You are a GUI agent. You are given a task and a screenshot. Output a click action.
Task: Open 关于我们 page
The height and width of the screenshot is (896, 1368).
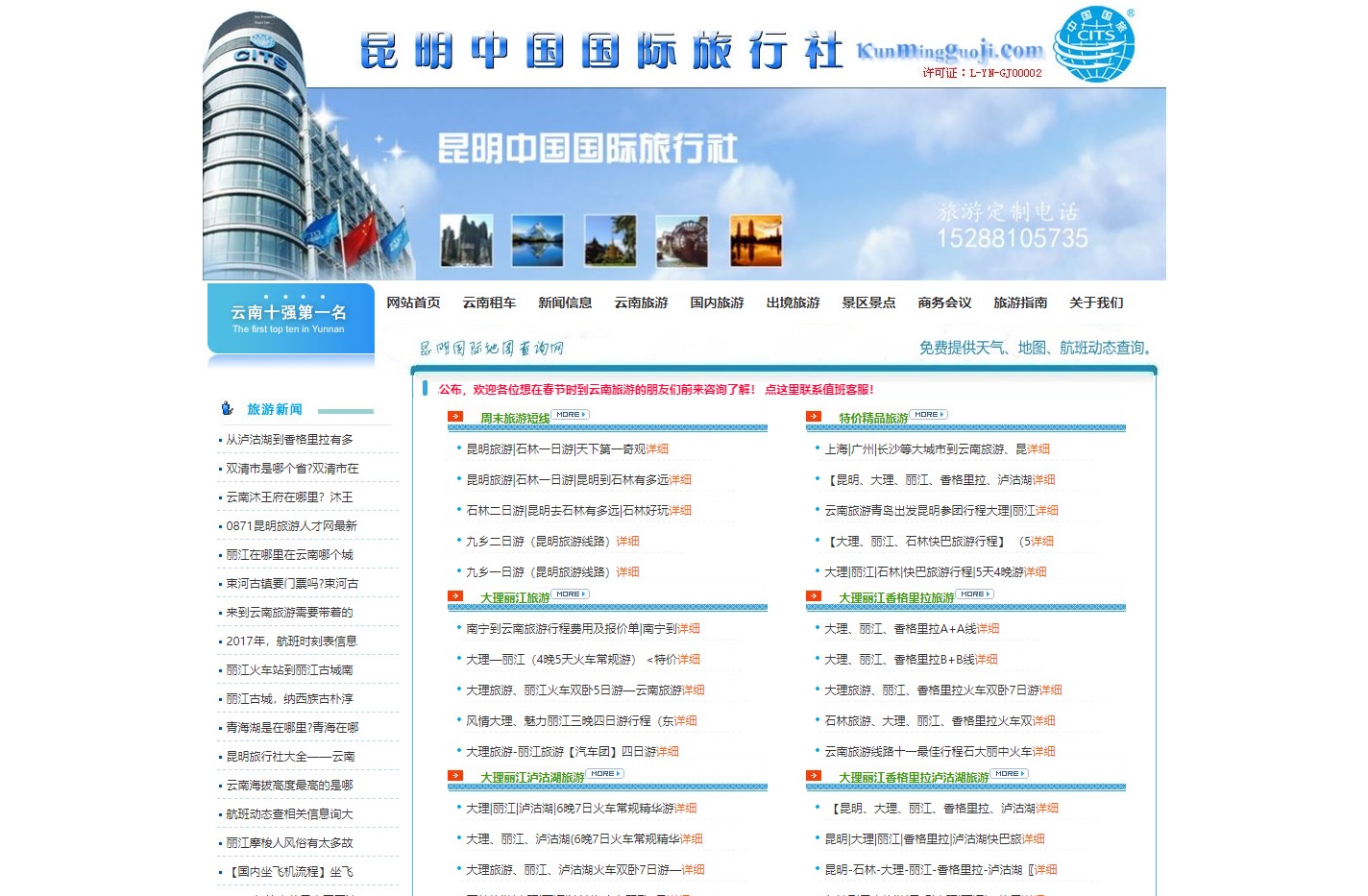pyautogui.click(x=1096, y=303)
